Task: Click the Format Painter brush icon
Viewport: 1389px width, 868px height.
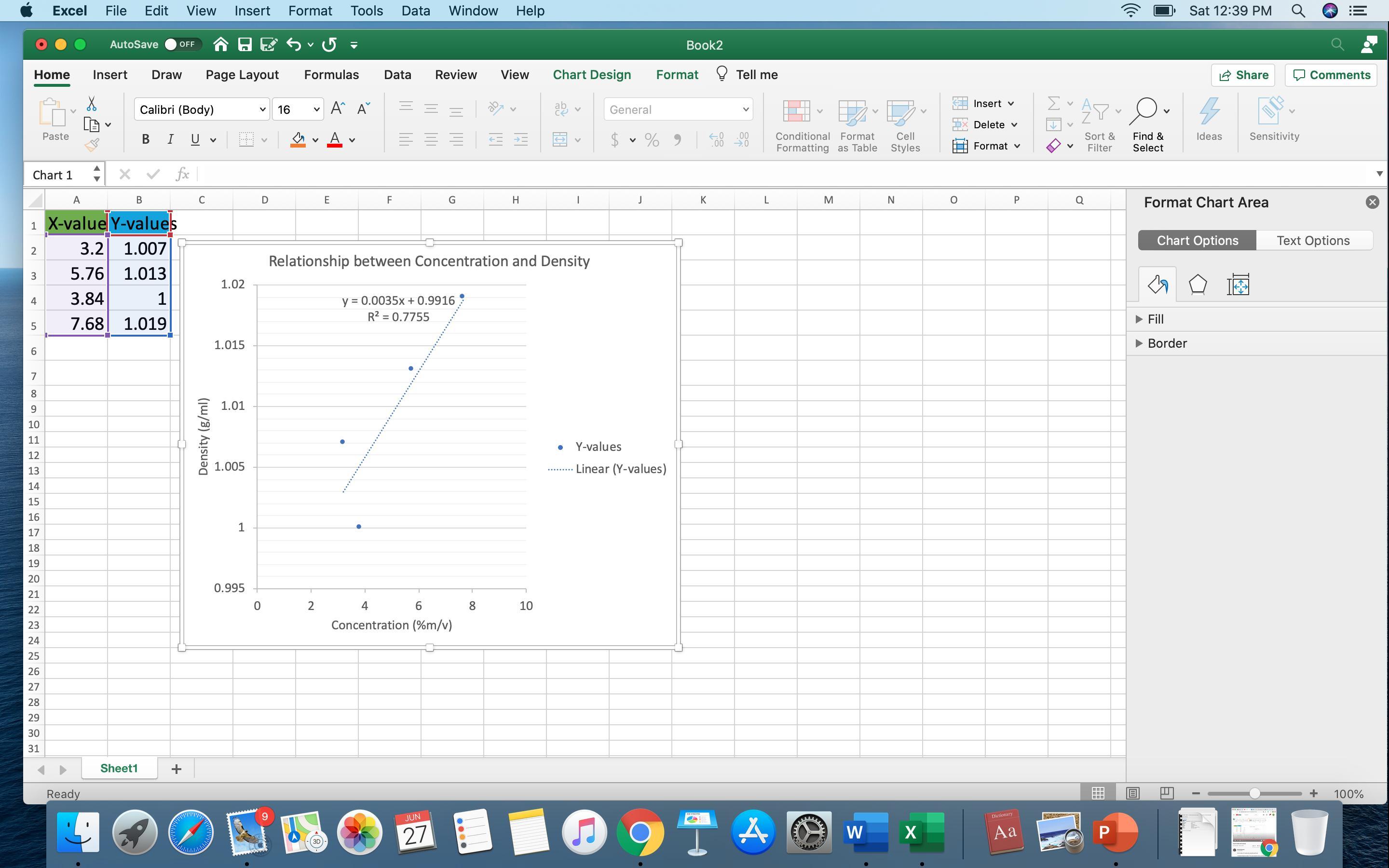Action: (92, 145)
